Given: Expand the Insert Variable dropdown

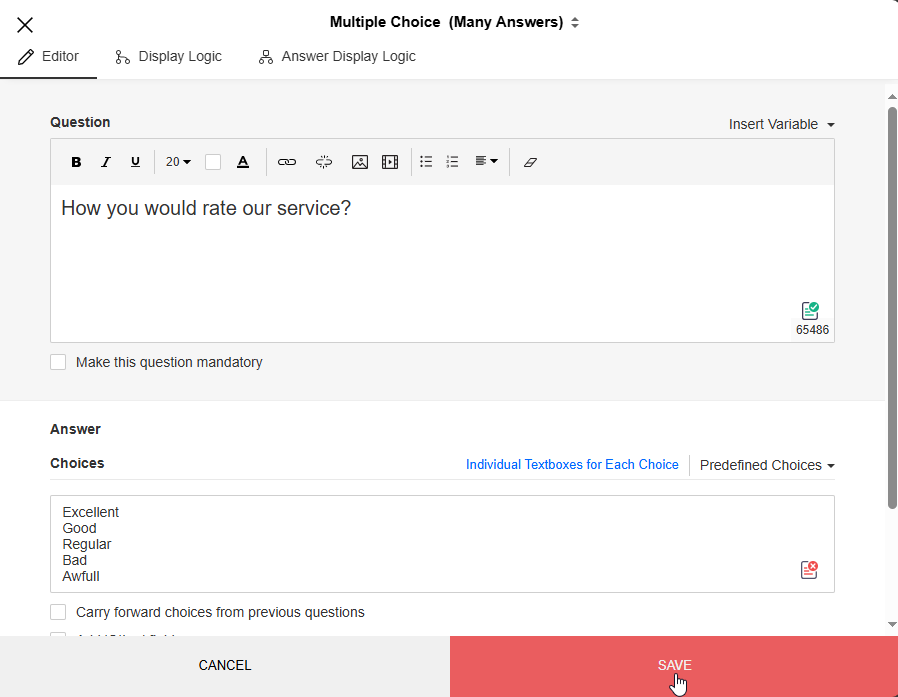Looking at the screenshot, I should 781,124.
